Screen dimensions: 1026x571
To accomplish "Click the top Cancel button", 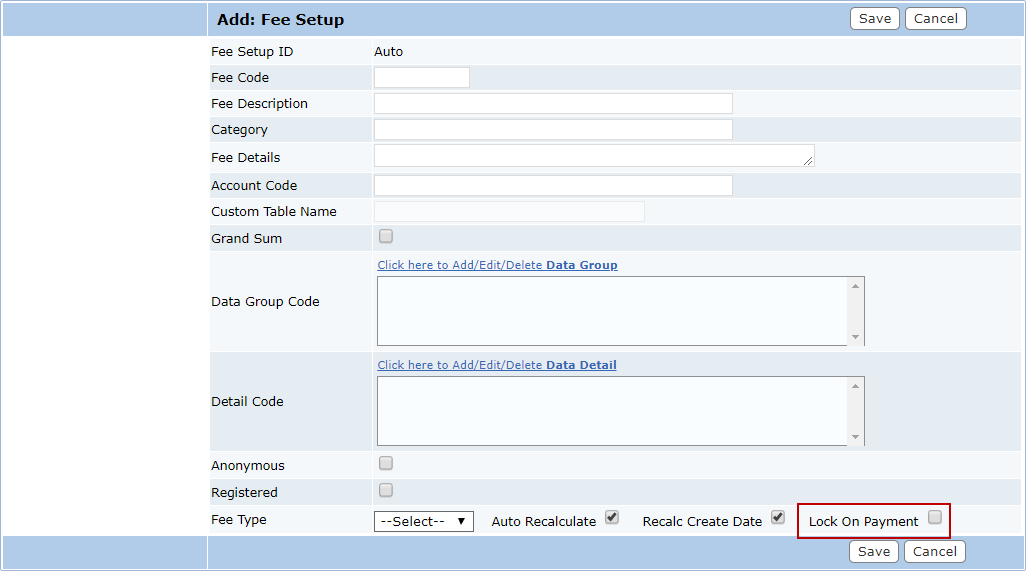I will click(x=935, y=19).
